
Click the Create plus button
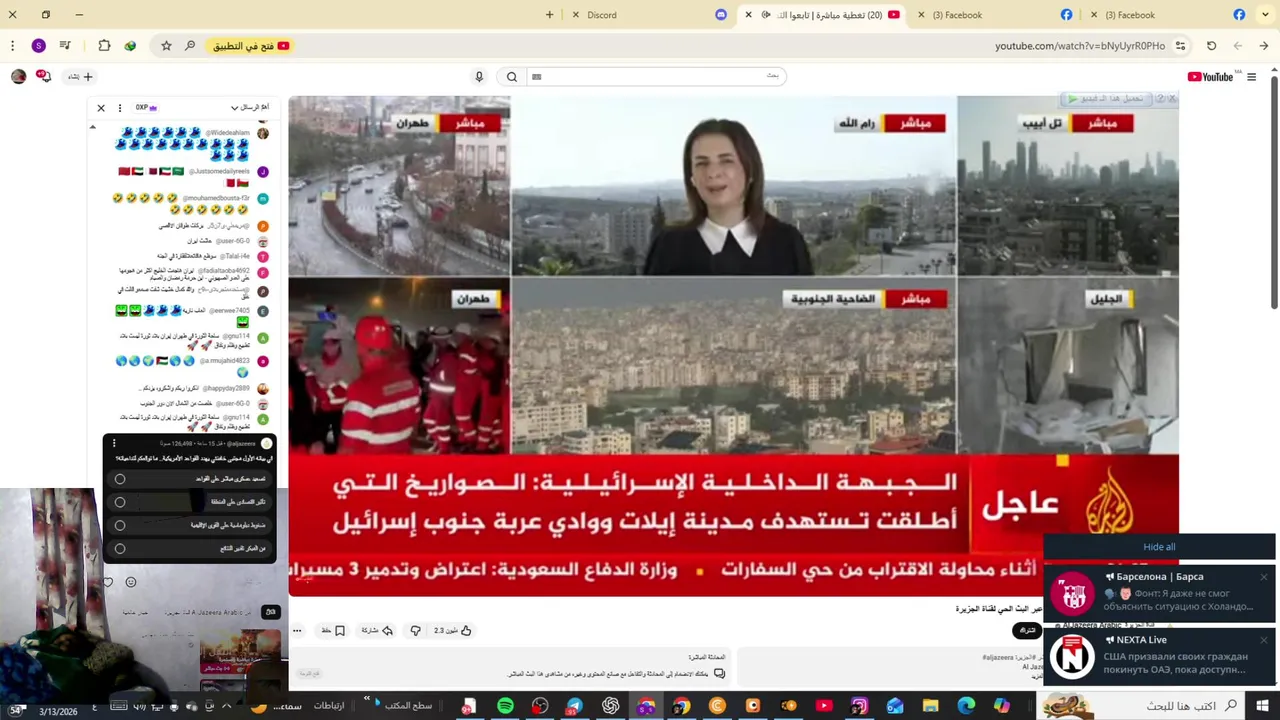[80, 77]
